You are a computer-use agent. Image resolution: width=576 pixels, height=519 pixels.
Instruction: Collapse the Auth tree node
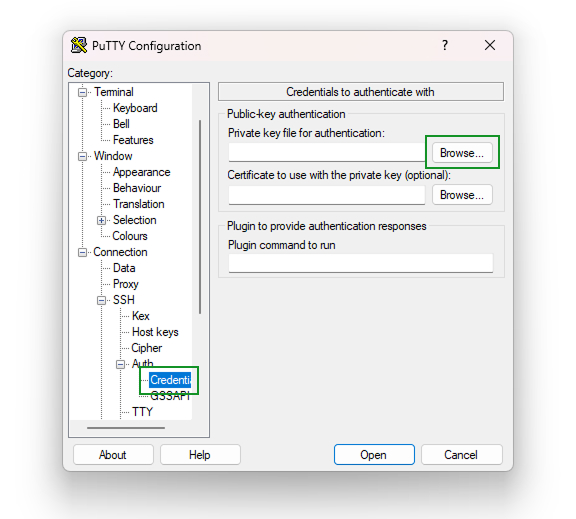point(120,364)
